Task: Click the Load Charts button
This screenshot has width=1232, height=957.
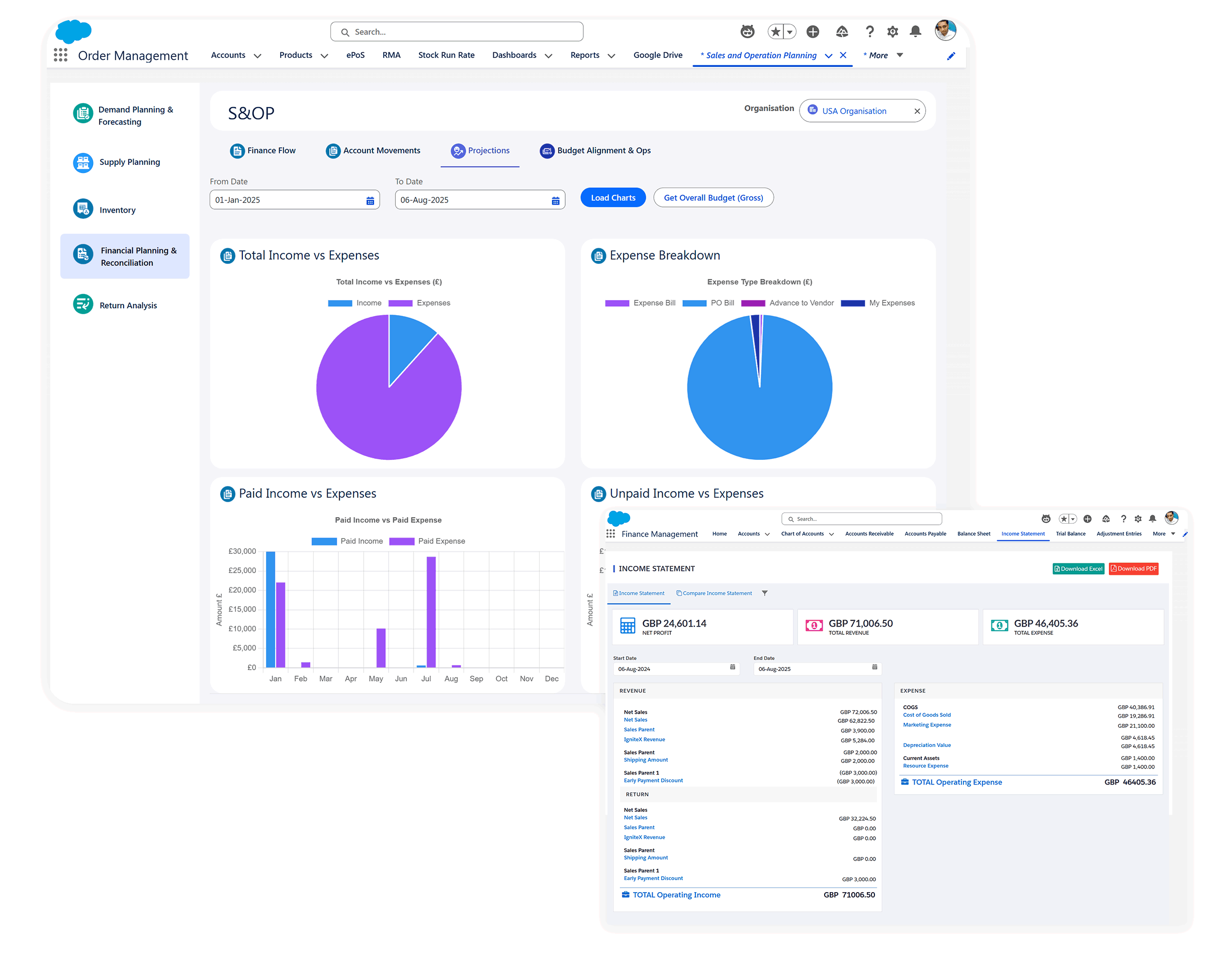Action: coord(612,198)
